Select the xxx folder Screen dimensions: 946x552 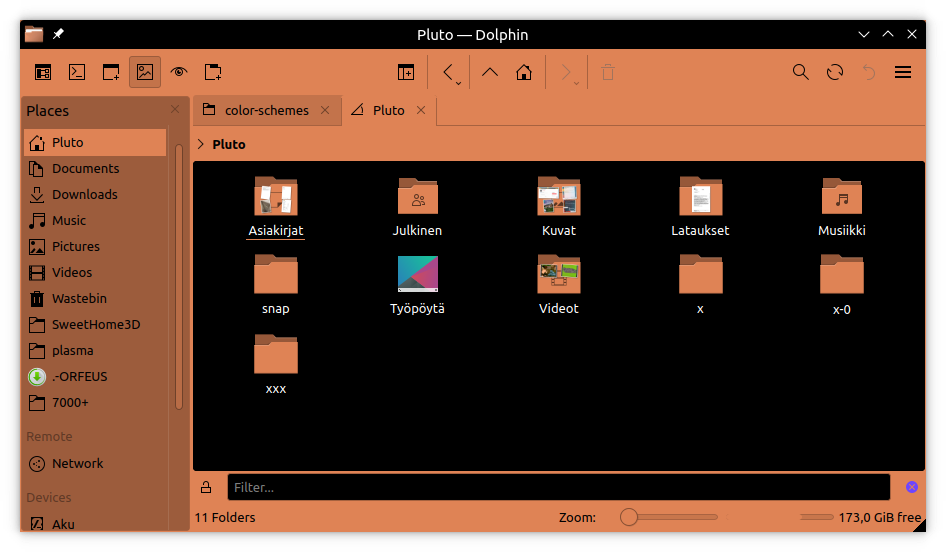click(276, 364)
